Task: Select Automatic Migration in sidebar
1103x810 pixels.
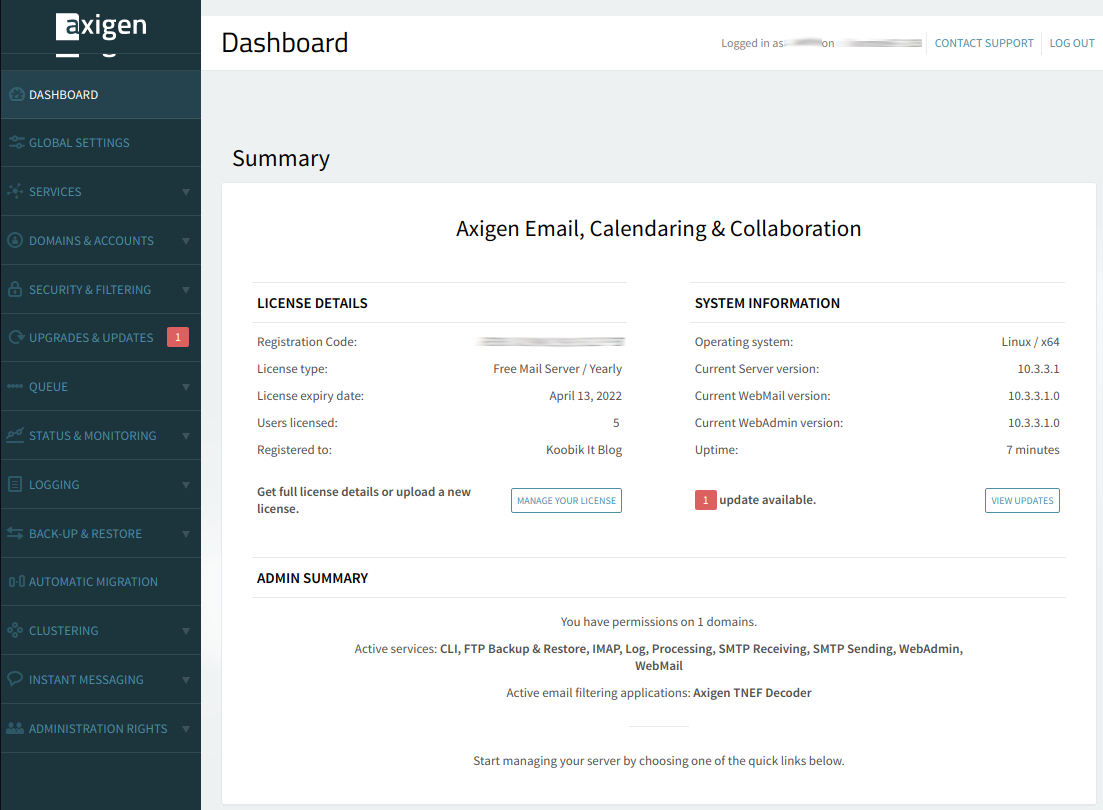Action: pos(101,581)
